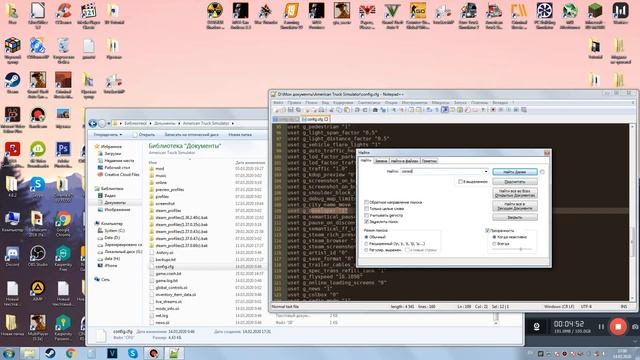Image resolution: width=640 pixels, height=360 pixels.
Task: Open the Google Chrome desktop shortcut
Action: [x=63, y=224]
